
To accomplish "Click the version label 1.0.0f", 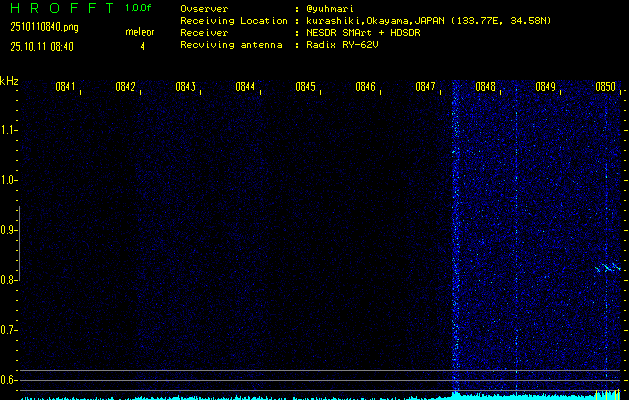I will pyautogui.click(x=138, y=8).
